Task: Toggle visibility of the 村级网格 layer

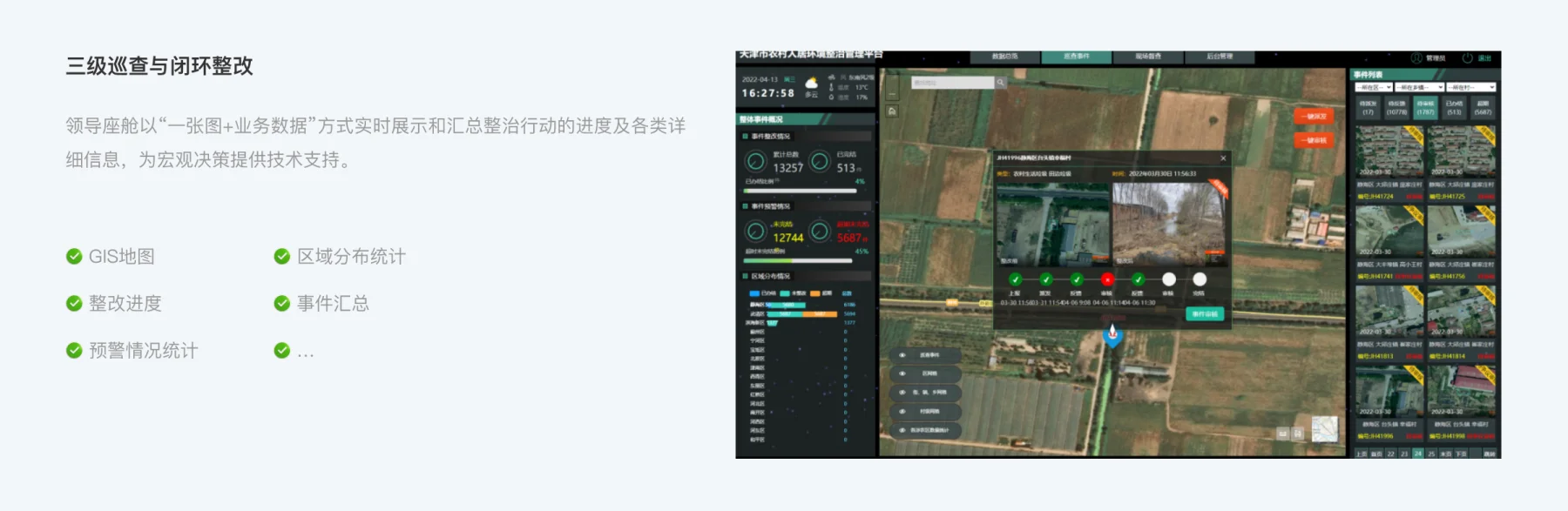Action: [902, 411]
